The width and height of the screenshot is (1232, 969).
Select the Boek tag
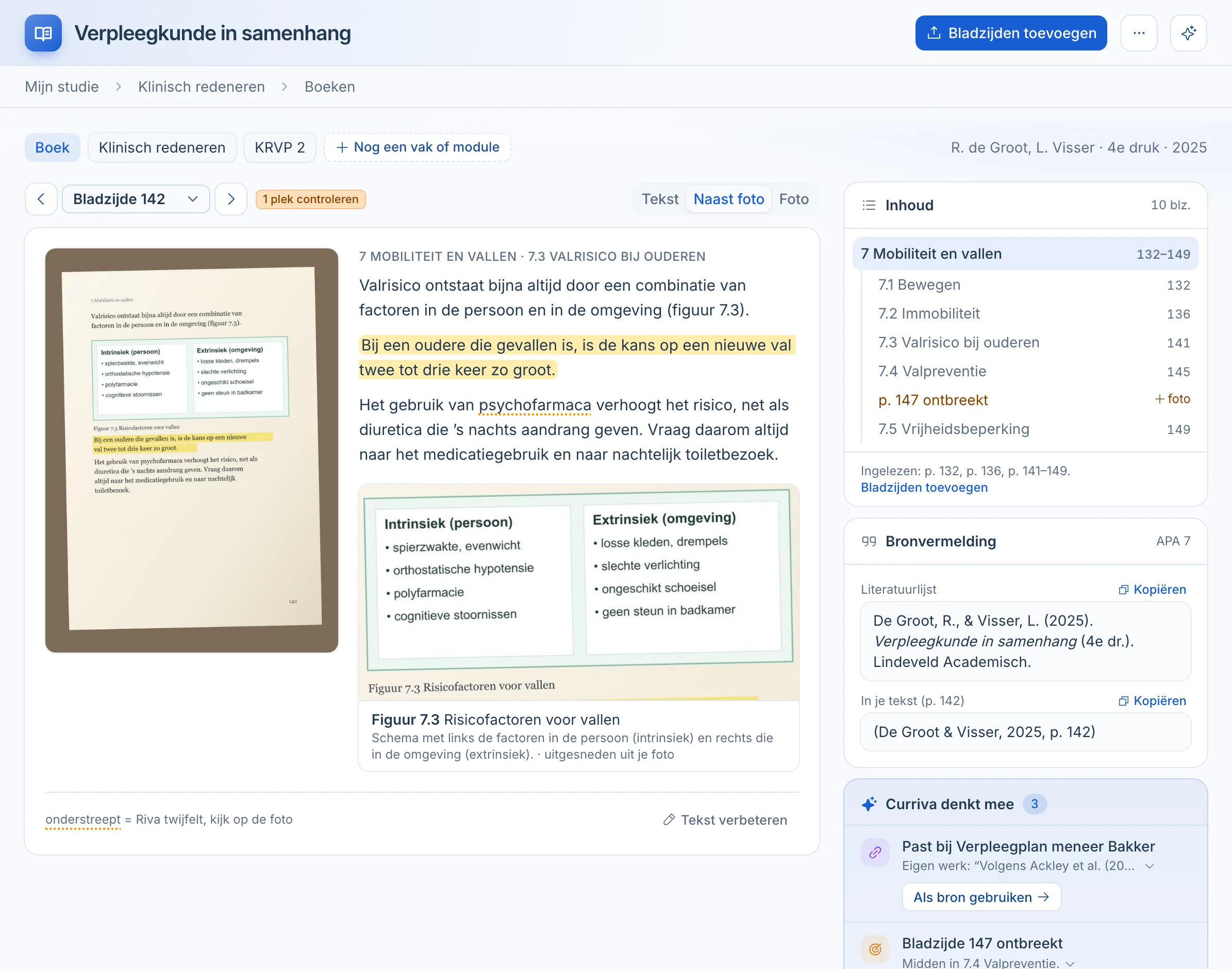pyautogui.click(x=52, y=147)
